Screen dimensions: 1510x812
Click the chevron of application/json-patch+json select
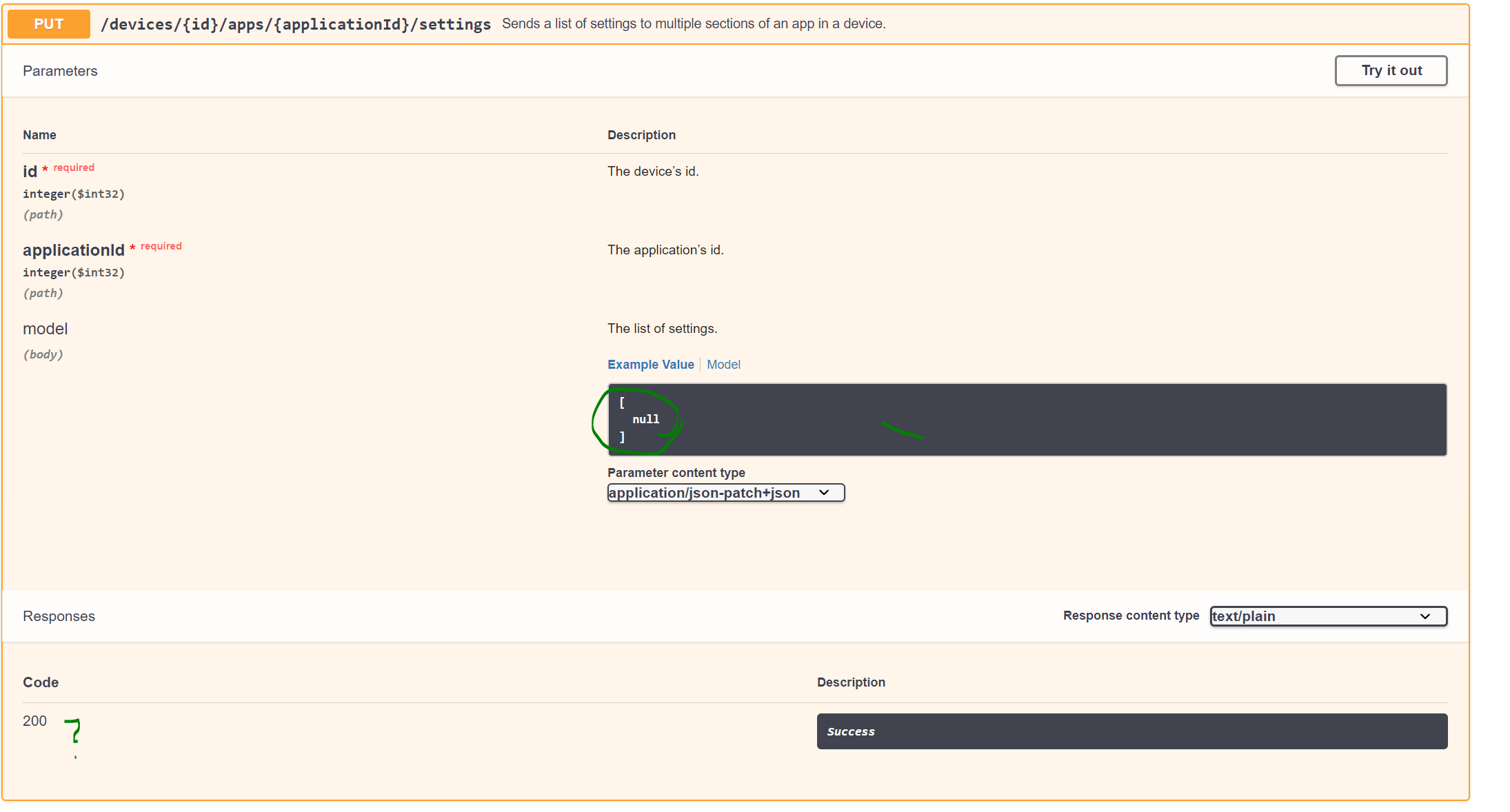tap(824, 493)
